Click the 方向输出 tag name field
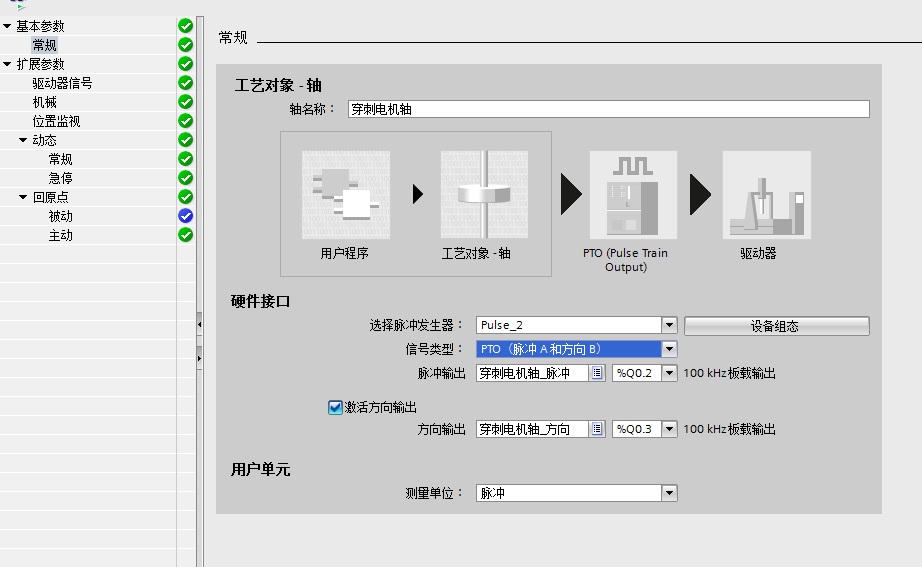The image size is (922, 567). 532,429
